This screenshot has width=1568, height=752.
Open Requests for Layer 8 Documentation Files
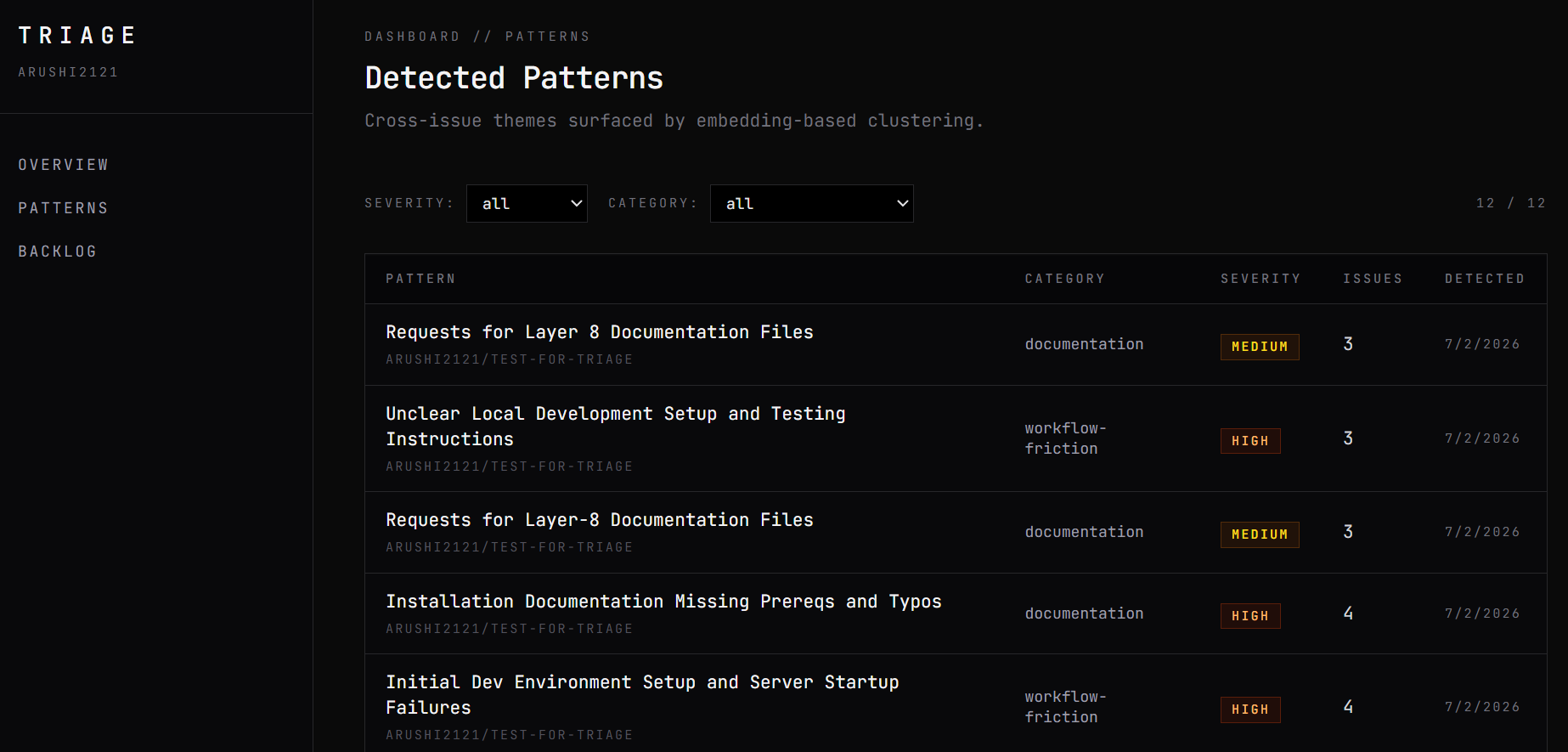coord(600,332)
